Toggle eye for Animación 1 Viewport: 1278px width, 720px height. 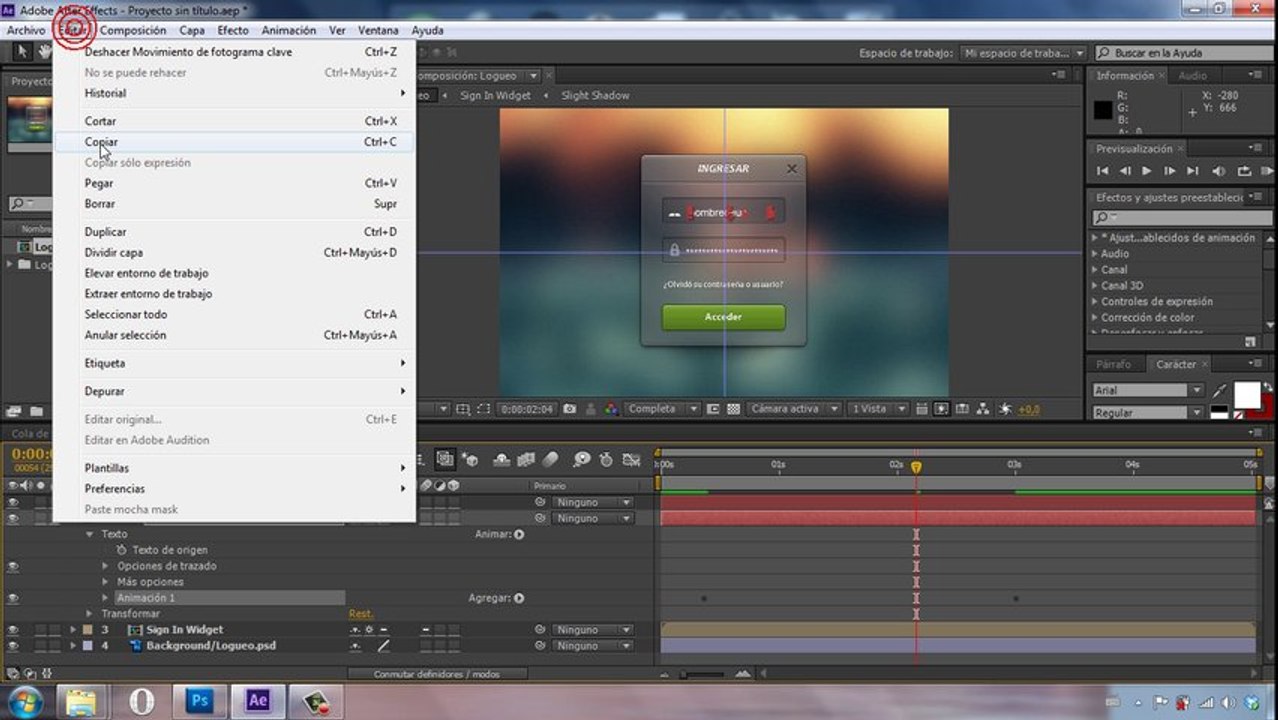[x=13, y=598]
